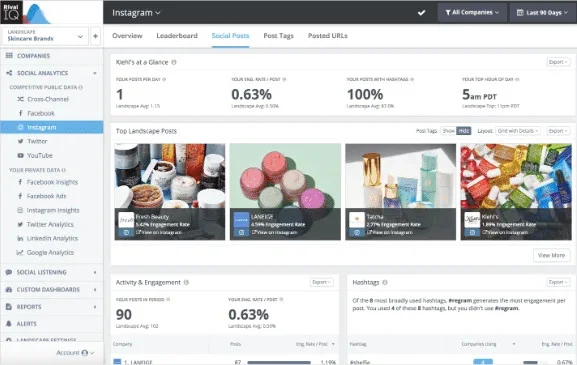Click info icon next to Activity & Engagement
The width and height of the screenshot is (577, 365).
coord(186,282)
